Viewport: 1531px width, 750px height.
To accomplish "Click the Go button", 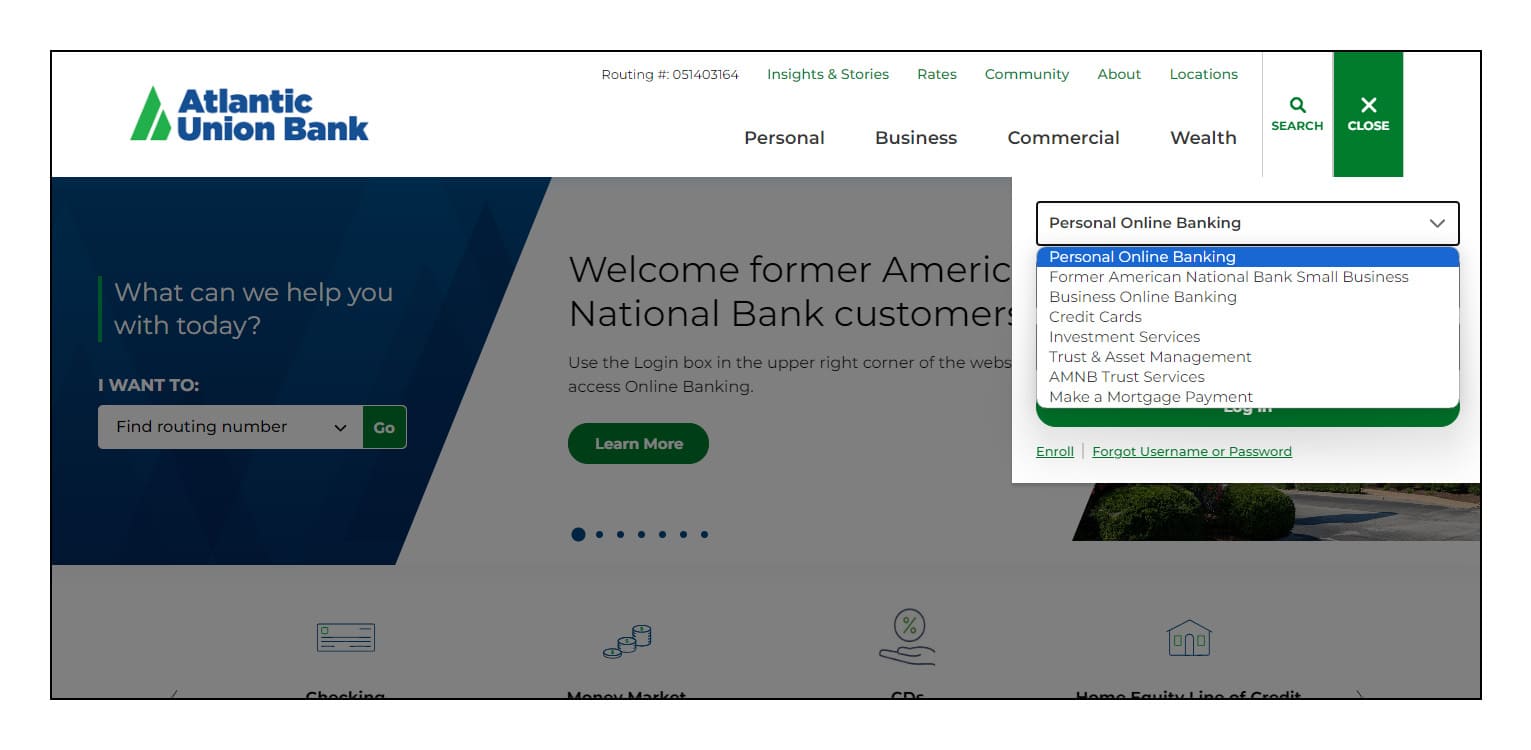I will click(x=384, y=427).
